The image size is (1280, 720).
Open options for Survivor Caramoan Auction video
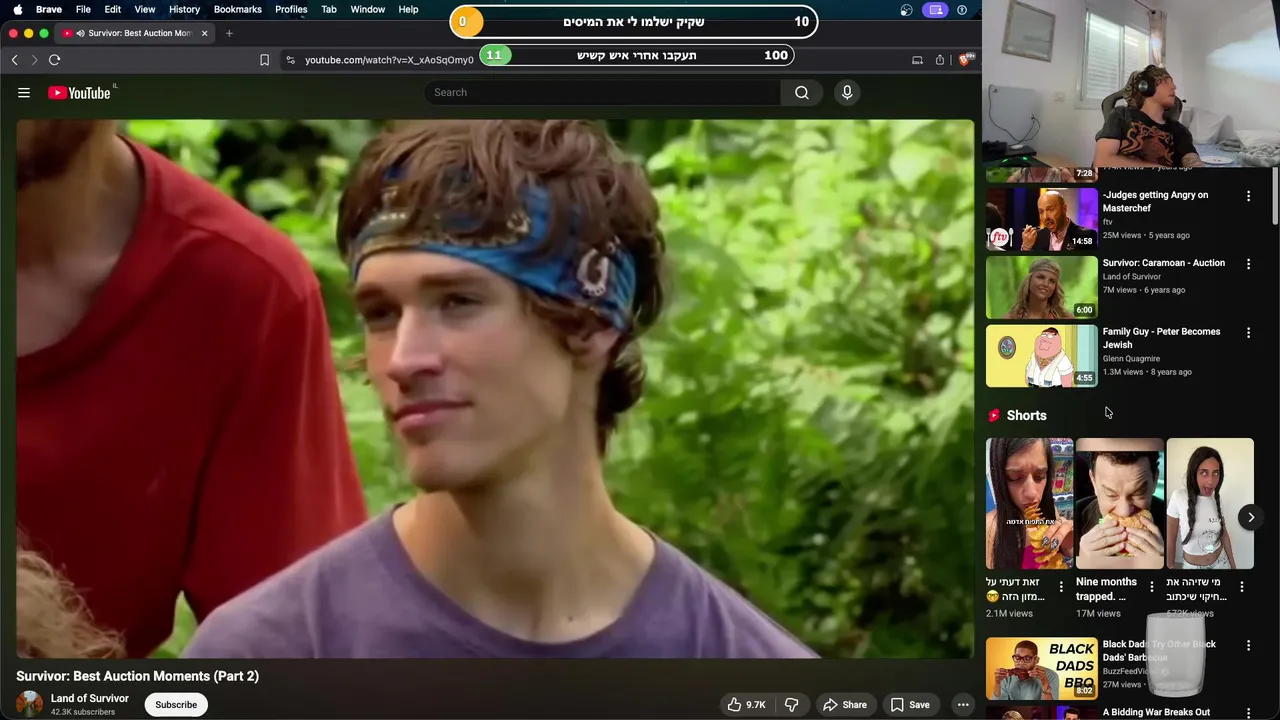click(x=1248, y=264)
